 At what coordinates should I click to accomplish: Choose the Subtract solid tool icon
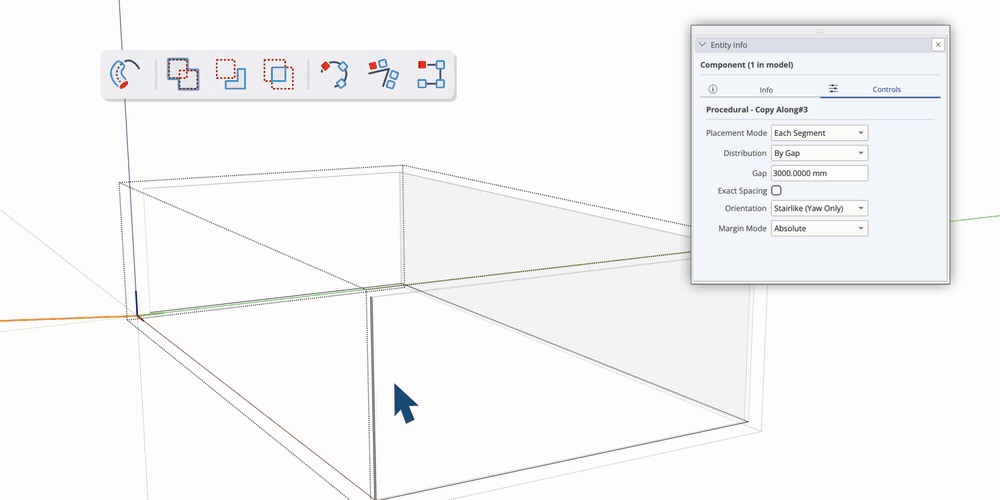[230, 74]
